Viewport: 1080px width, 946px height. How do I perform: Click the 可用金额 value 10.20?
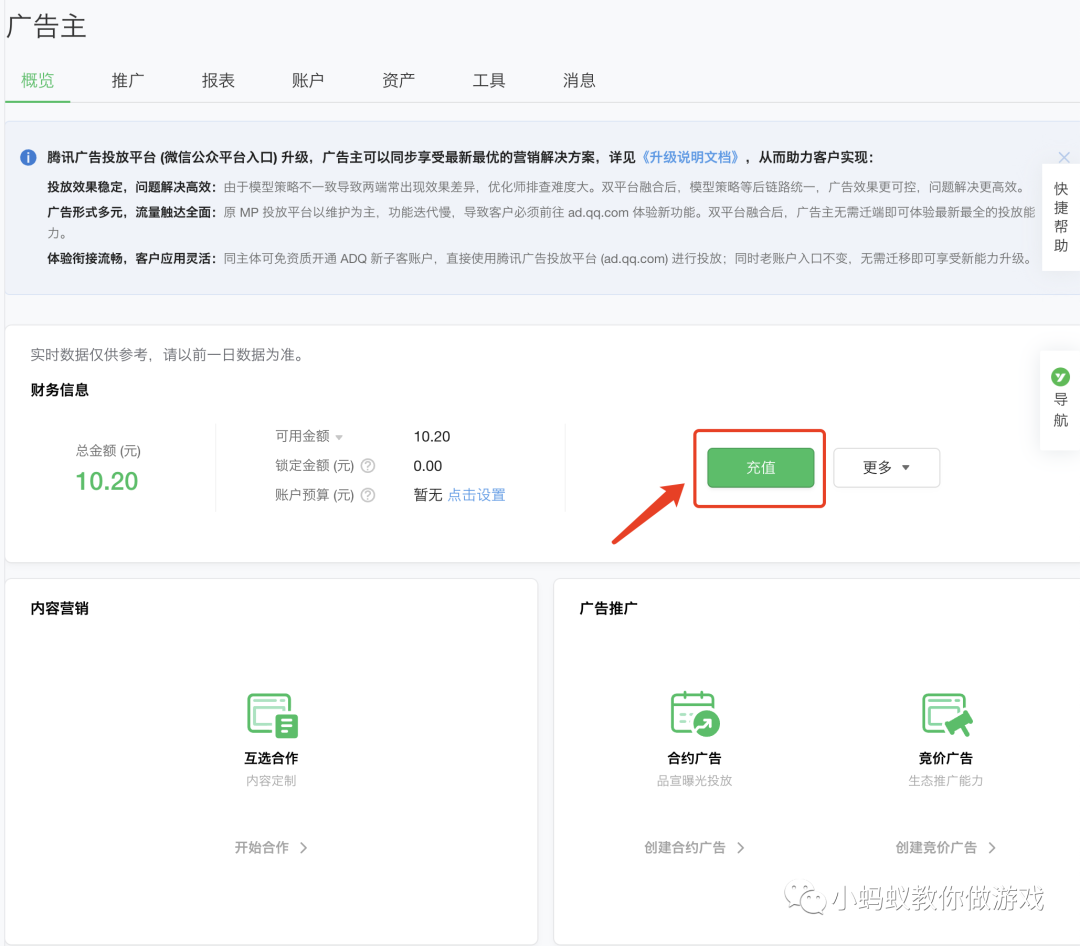click(x=432, y=437)
